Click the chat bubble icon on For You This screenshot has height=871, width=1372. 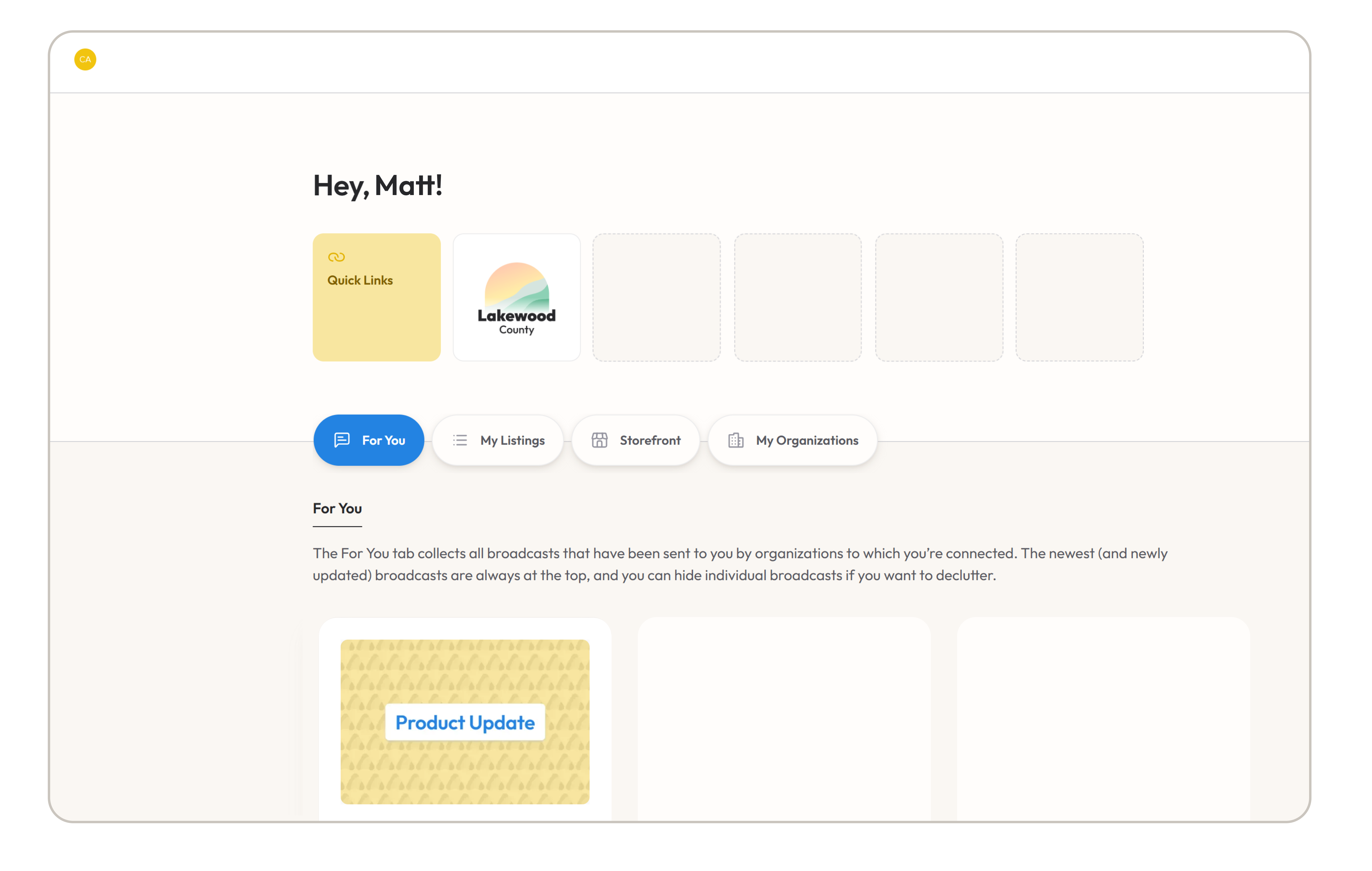pos(342,440)
